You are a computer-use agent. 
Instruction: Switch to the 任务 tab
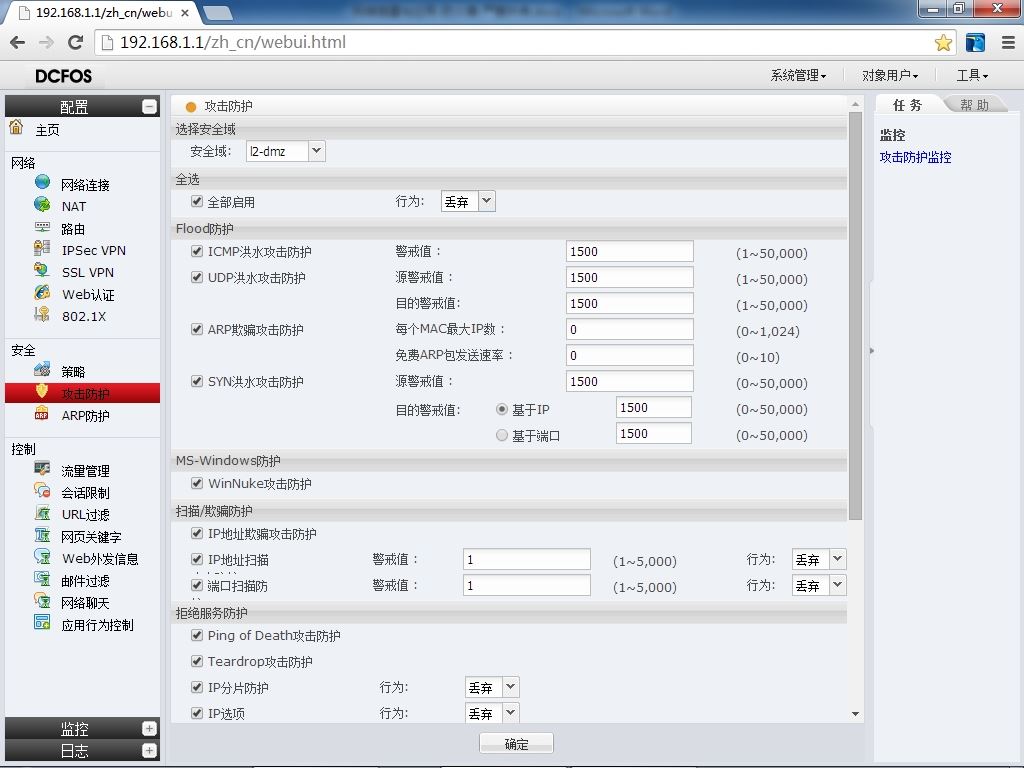click(x=907, y=104)
